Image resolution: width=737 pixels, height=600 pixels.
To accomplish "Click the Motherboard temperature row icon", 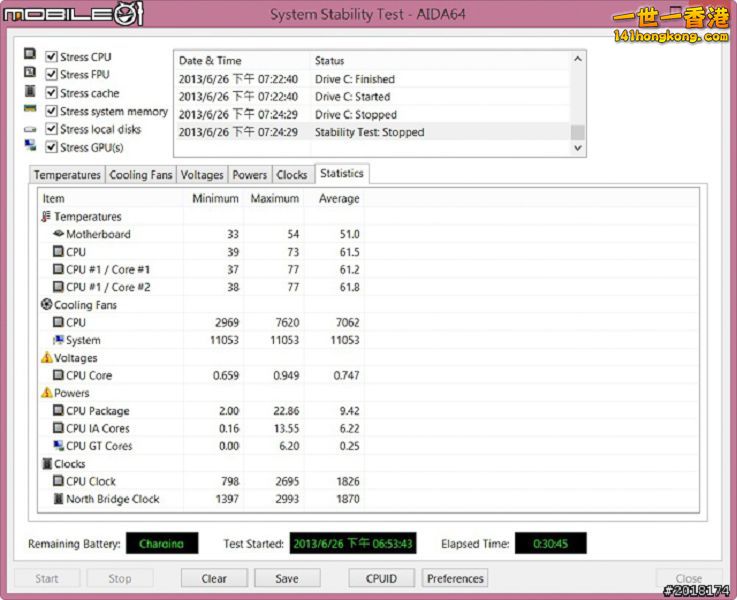I will point(58,234).
